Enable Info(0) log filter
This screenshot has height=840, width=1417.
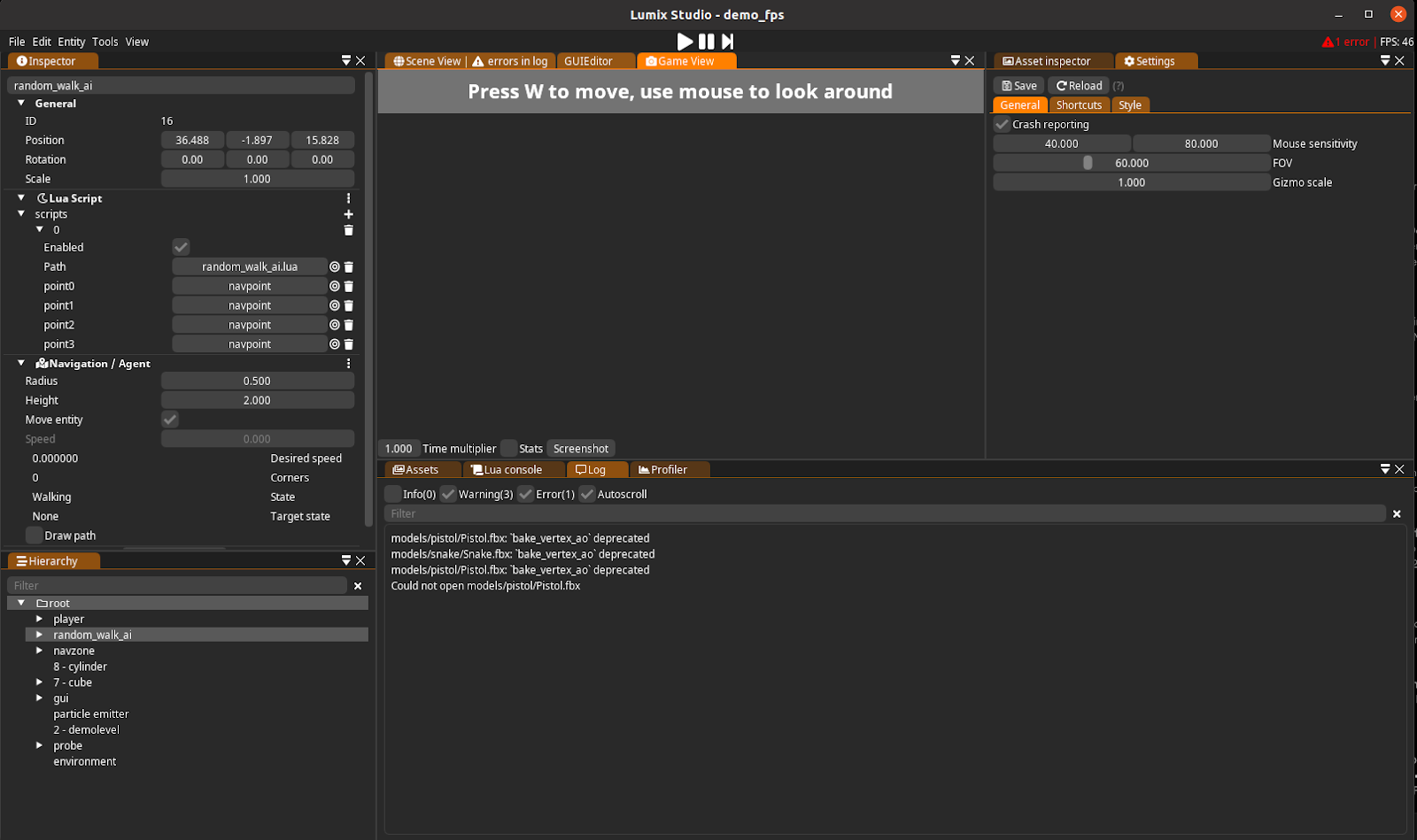coord(393,494)
